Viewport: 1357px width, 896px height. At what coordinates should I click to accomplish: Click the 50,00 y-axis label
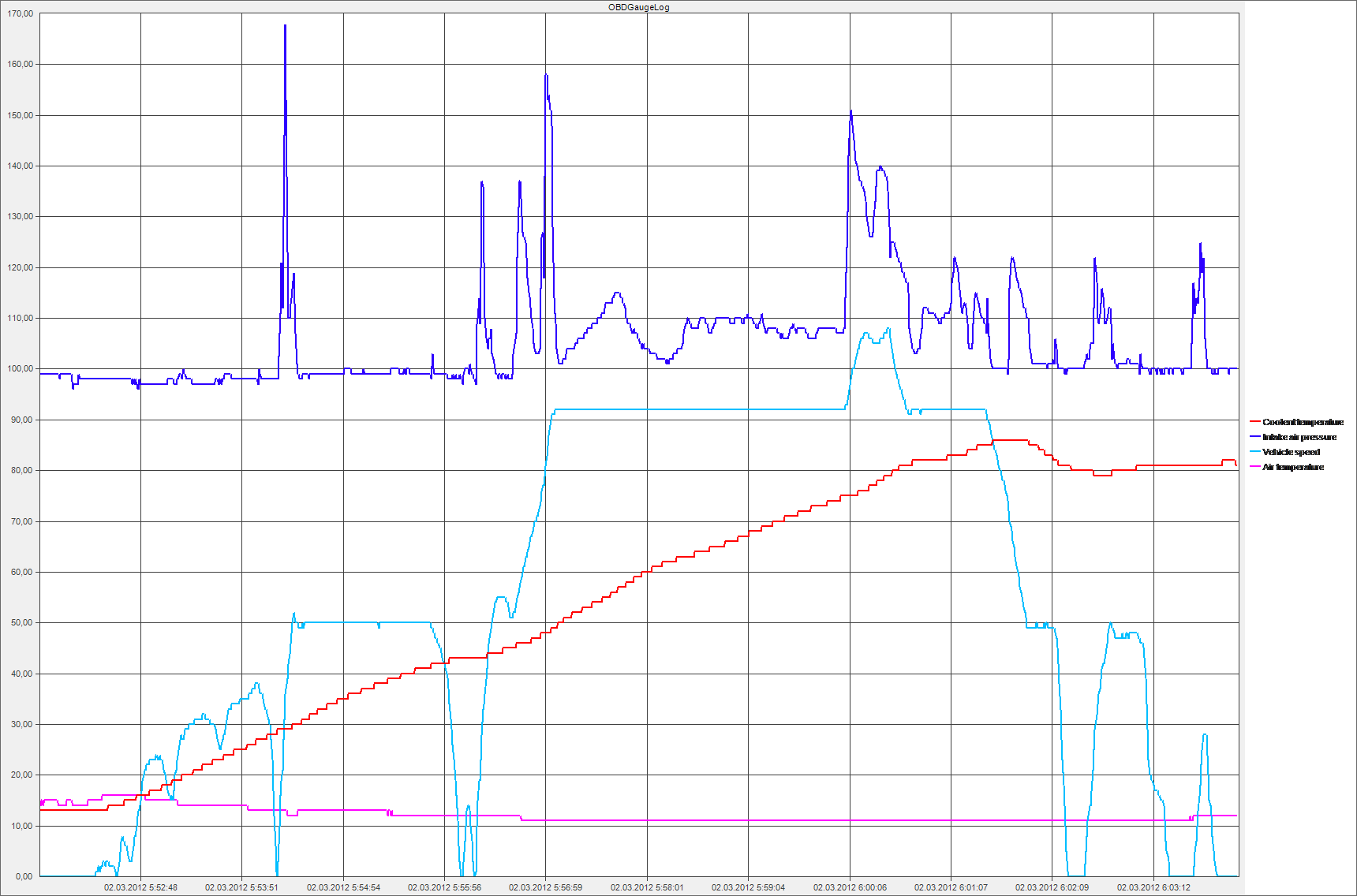(22, 622)
